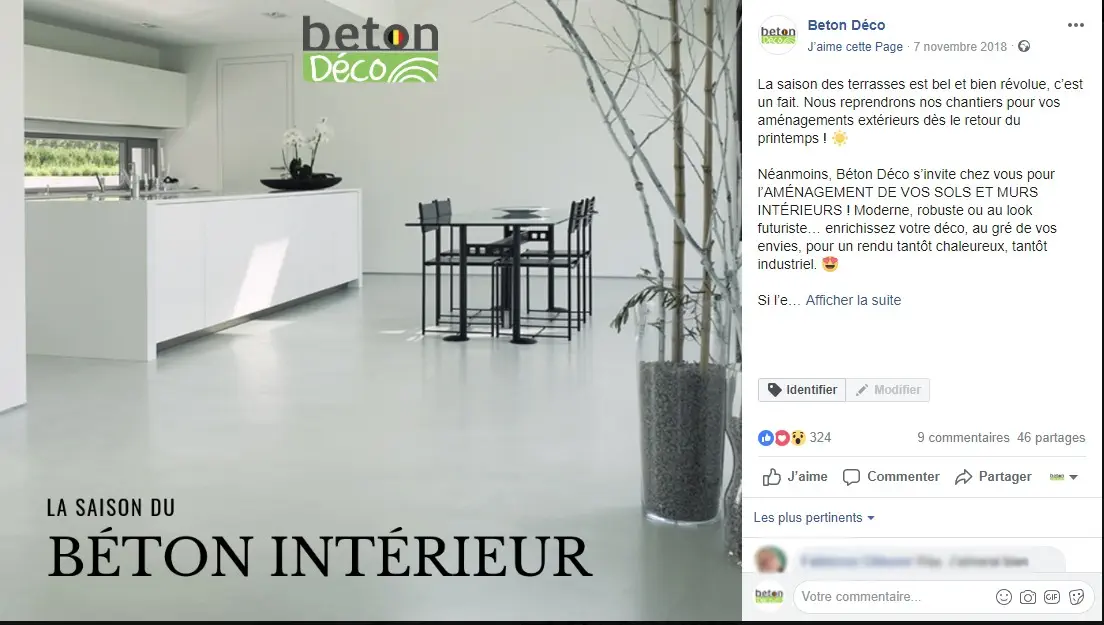Screen dimensions: 1104x625
Task: Click the public globe privacy icon
Action: tap(1024, 46)
